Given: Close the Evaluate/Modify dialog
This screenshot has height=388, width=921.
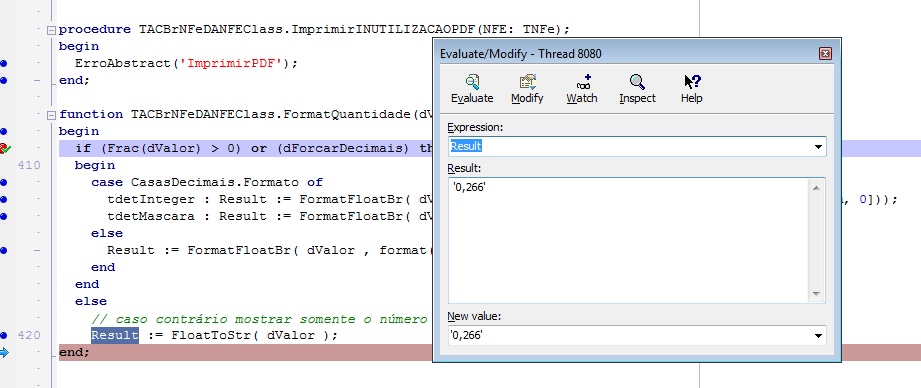Looking at the screenshot, I should (825, 54).
